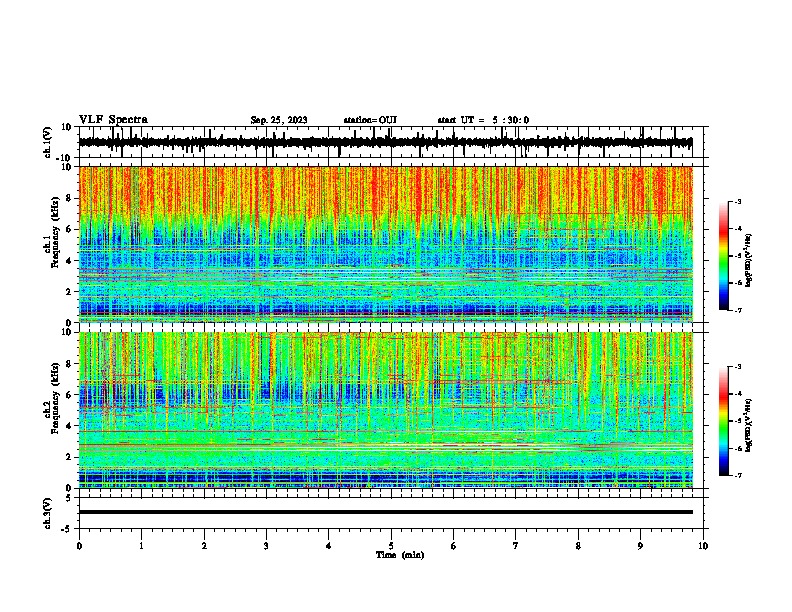
Task: Click the time axis tick "9"
Action: tap(640, 546)
